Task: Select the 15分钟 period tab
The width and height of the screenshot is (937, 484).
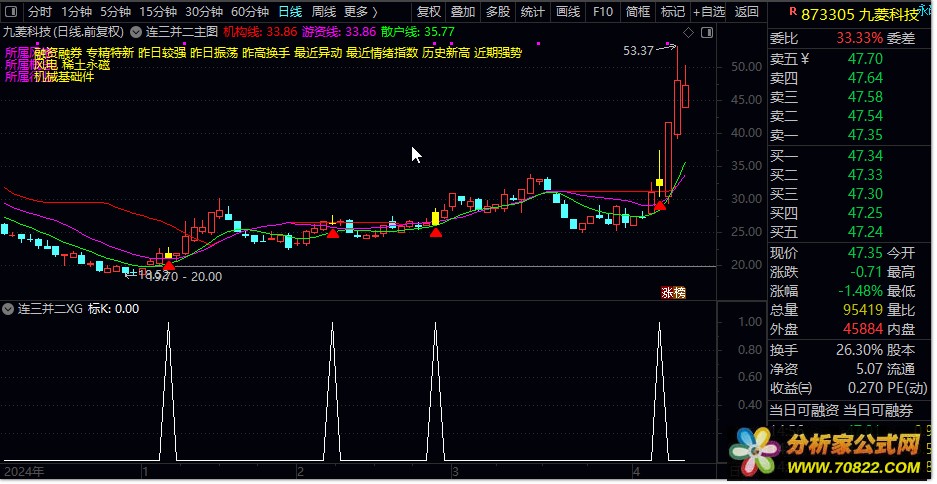Action: (158, 11)
